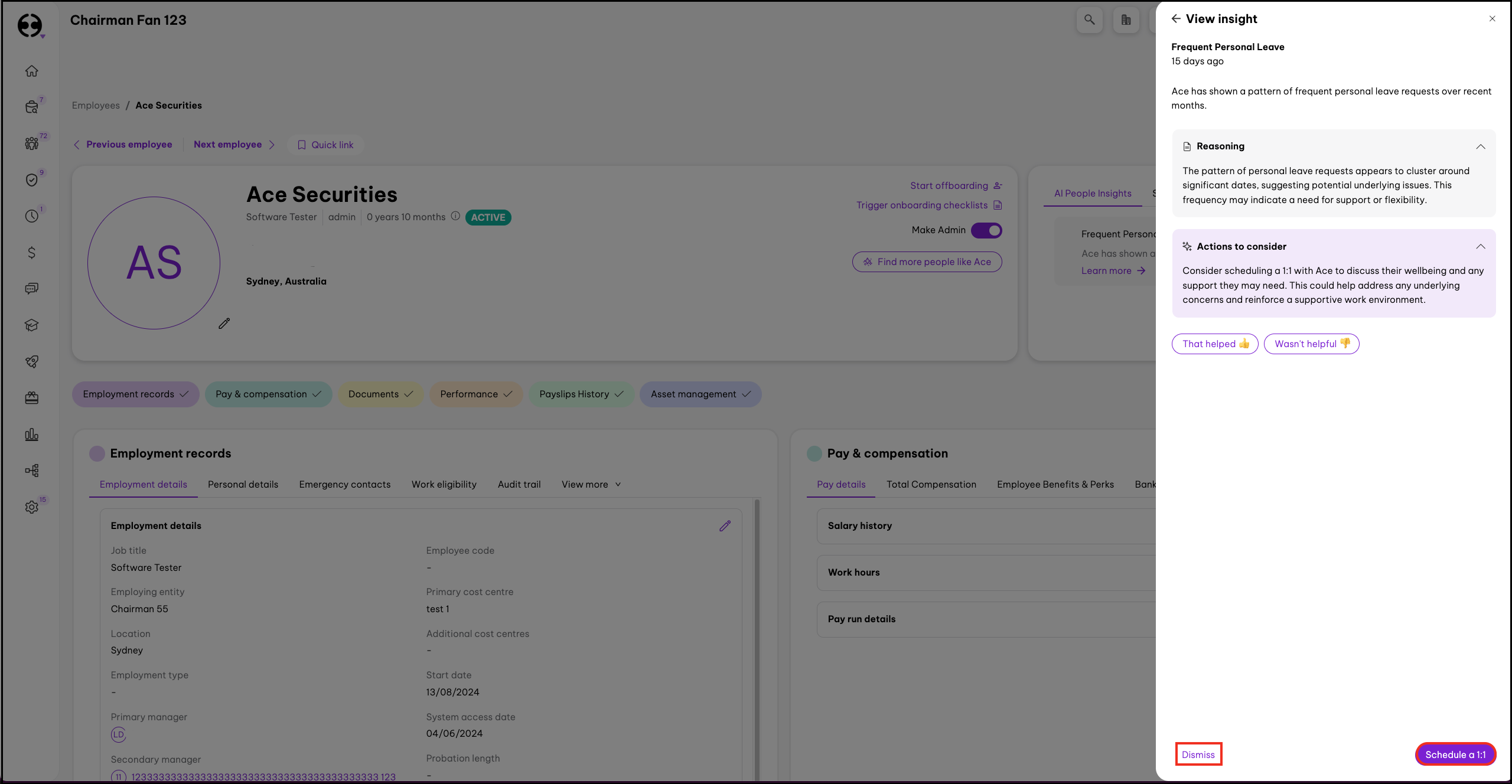Click pencil icon to edit Employment details
1512x784 pixels.
(x=725, y=525)
